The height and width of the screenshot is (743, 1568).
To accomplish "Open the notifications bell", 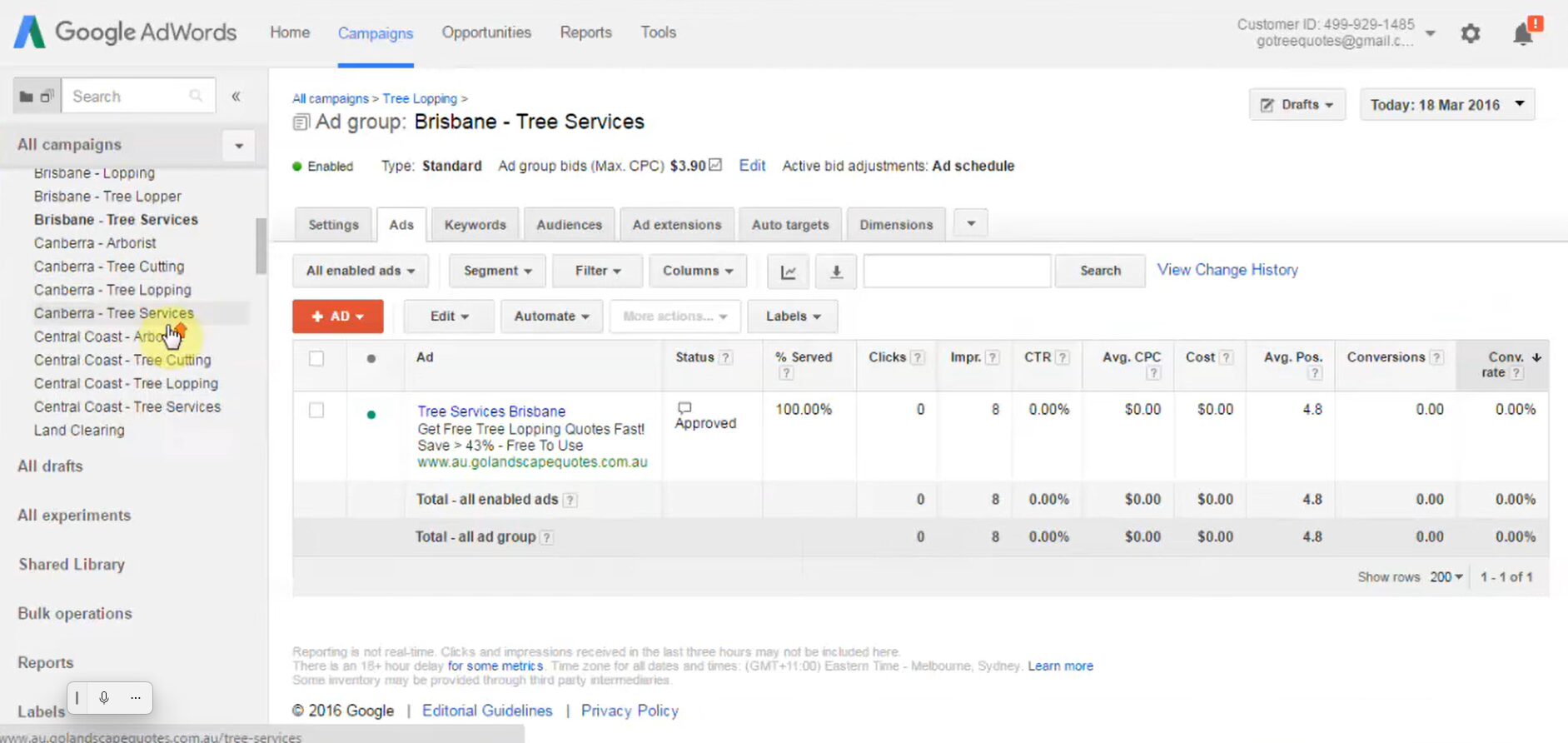I will [1524, 34].
